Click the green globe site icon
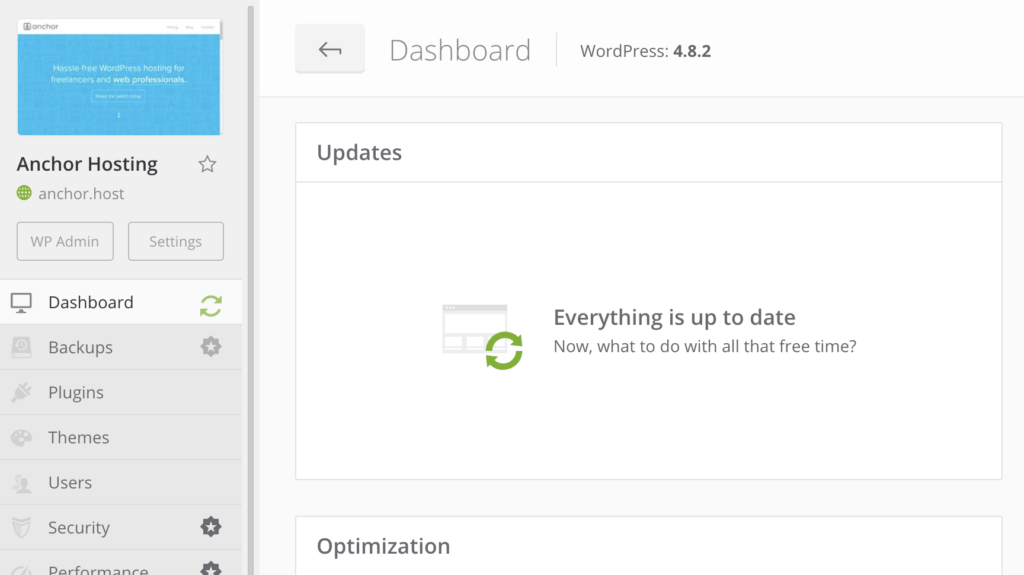 24,193
